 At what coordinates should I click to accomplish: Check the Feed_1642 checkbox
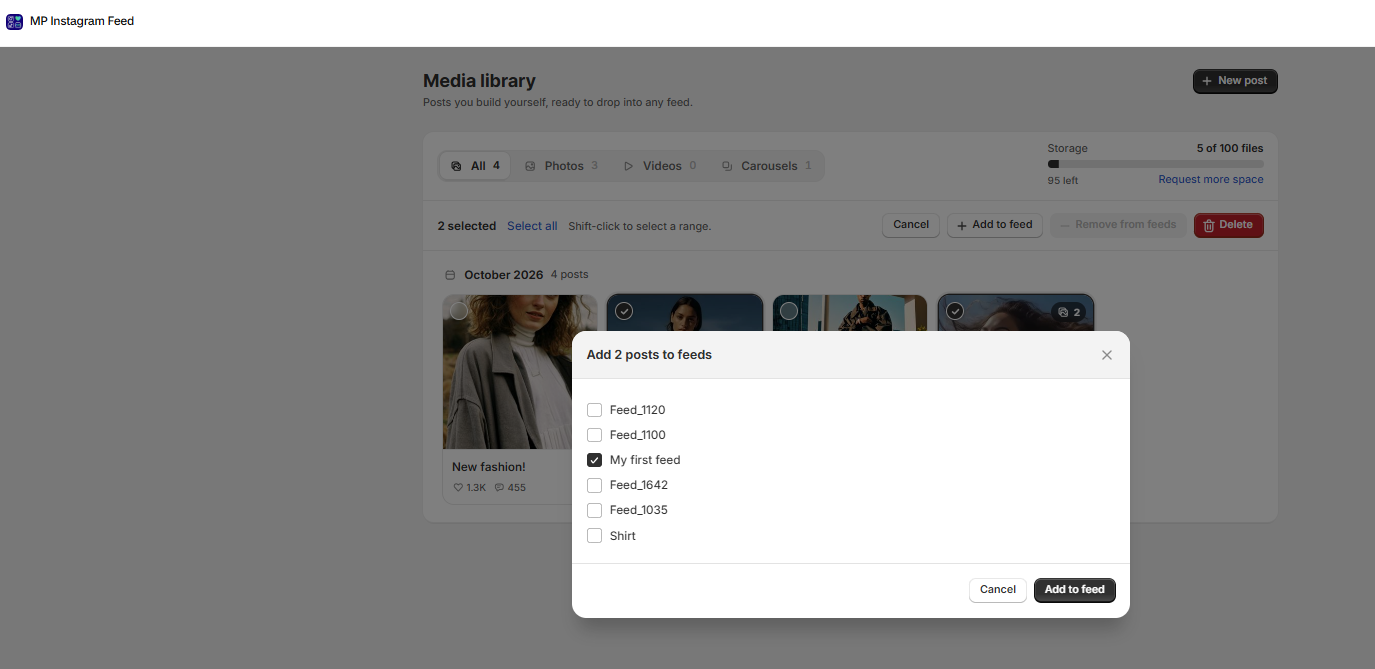(x=594, y=485)
